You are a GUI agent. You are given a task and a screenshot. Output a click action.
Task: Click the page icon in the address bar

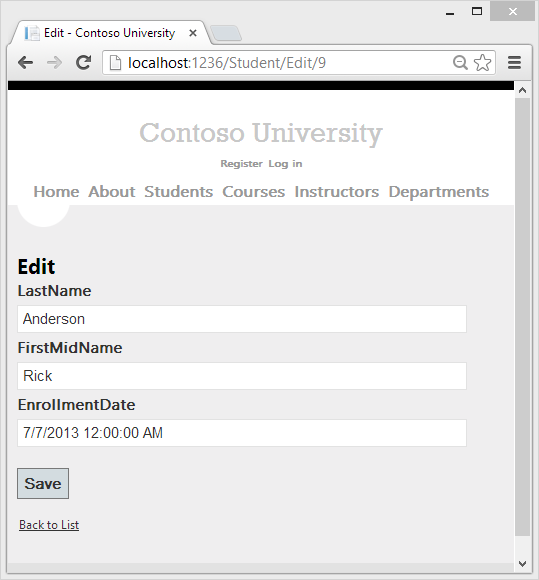tap(115, 63)
